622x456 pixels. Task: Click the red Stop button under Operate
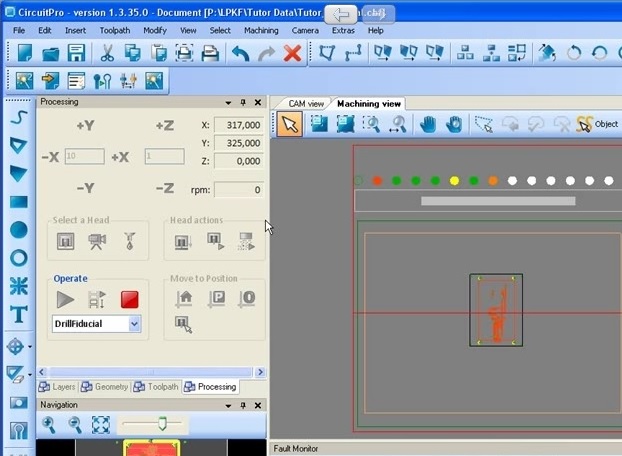pos(129,298)
